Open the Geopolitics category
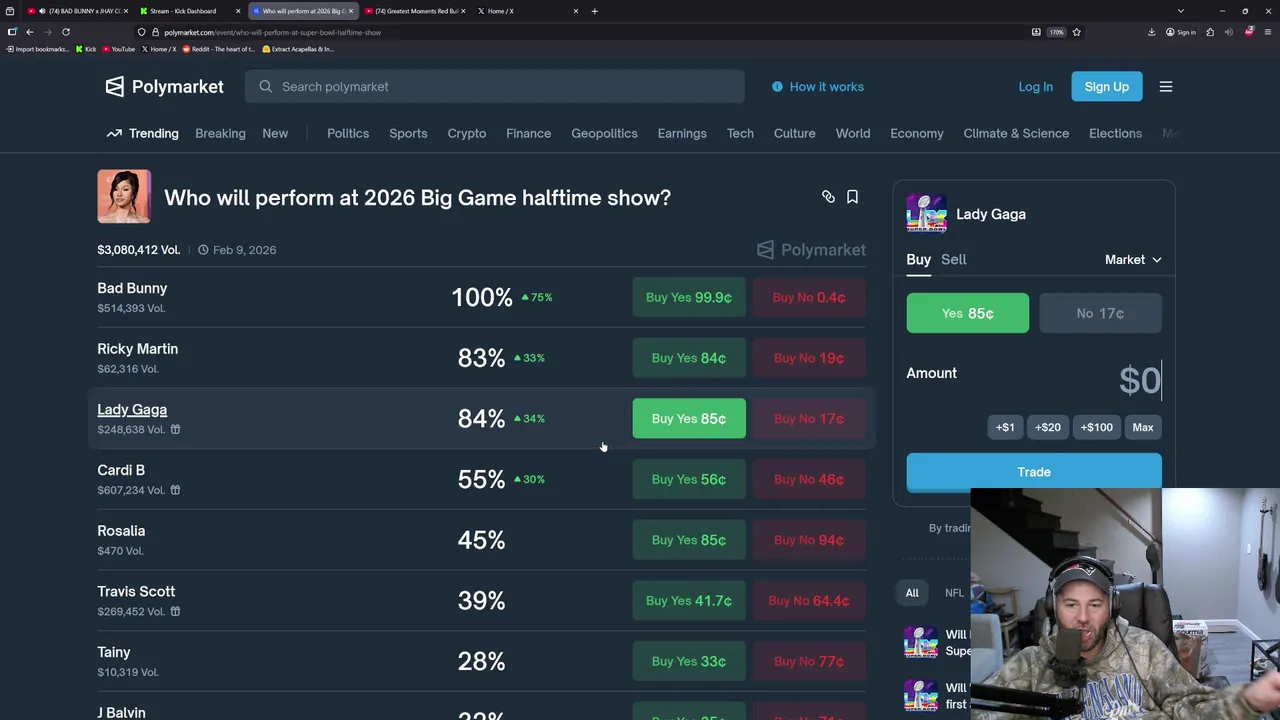The height and width of the screenshot is (720, 1280). coord(604,133)
